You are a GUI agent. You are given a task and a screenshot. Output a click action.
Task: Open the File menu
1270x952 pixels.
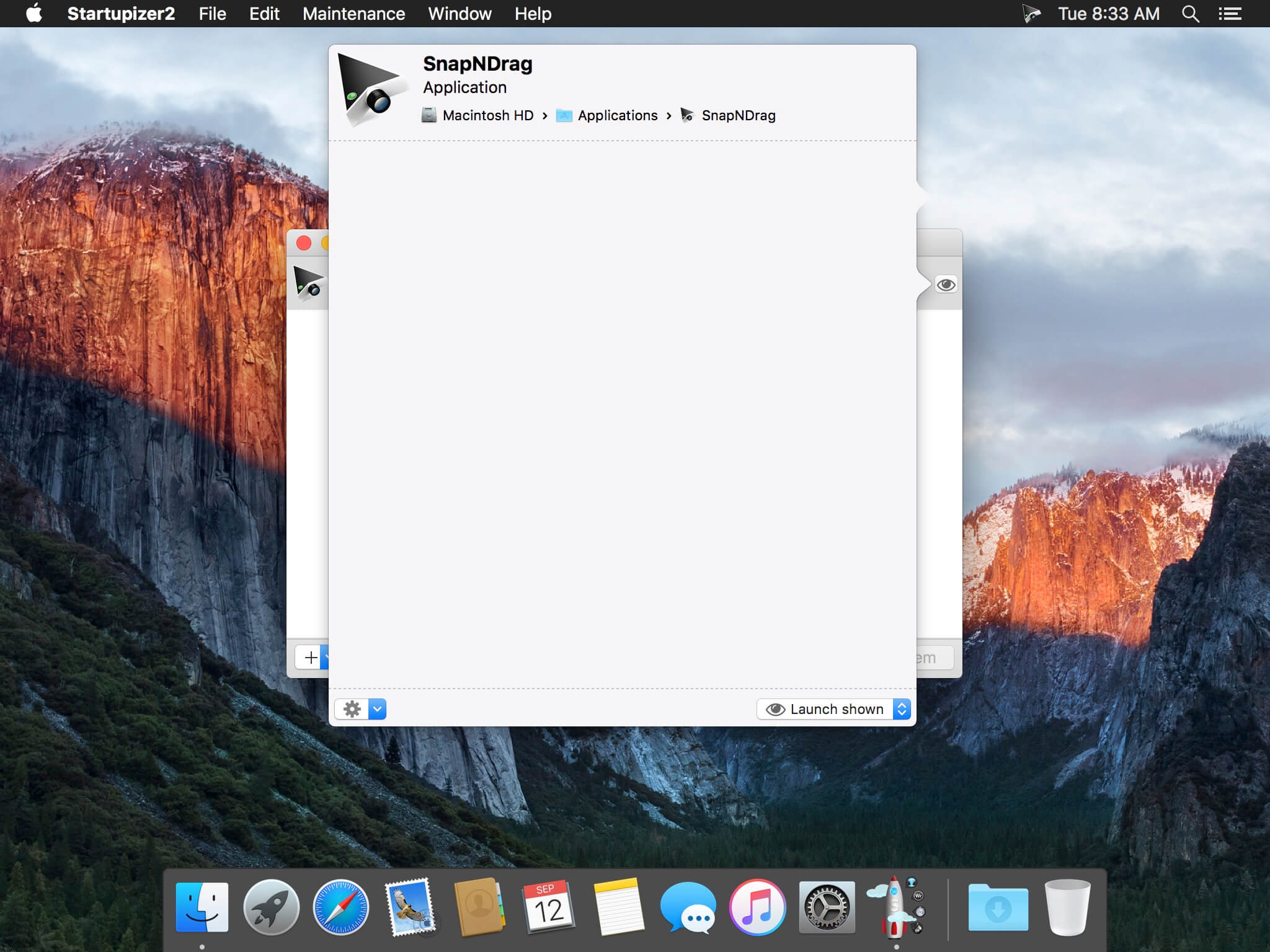[x=213, y=14]
